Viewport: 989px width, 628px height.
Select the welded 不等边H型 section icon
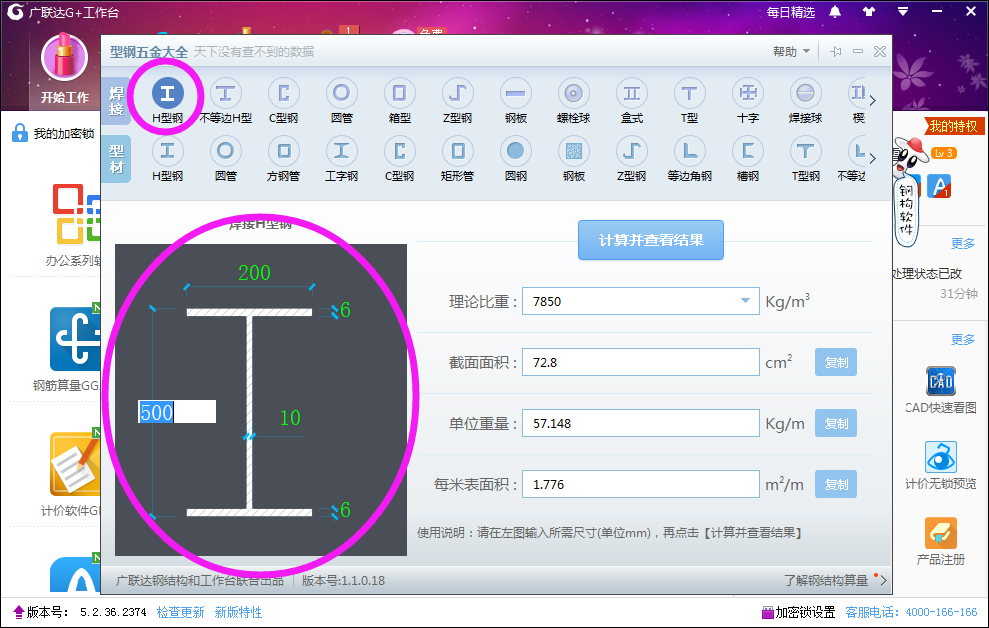click(225, 94)
